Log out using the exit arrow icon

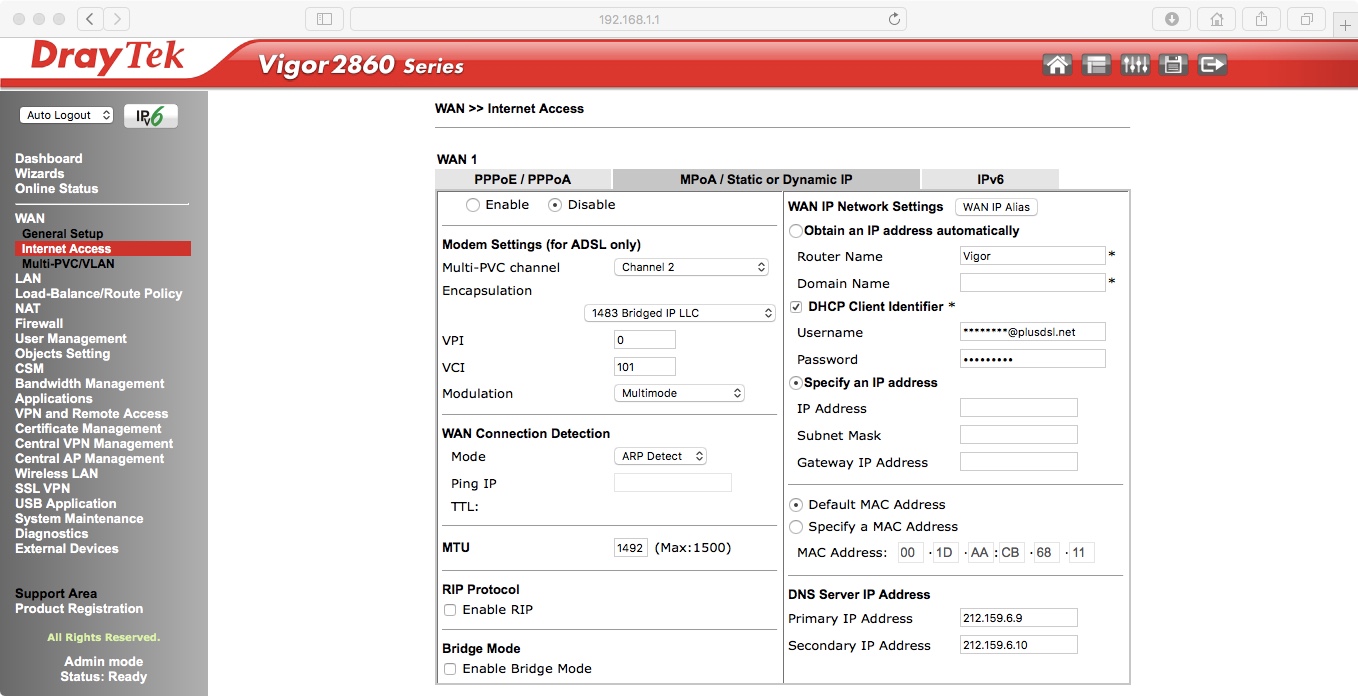click(x=1212, y=62)
